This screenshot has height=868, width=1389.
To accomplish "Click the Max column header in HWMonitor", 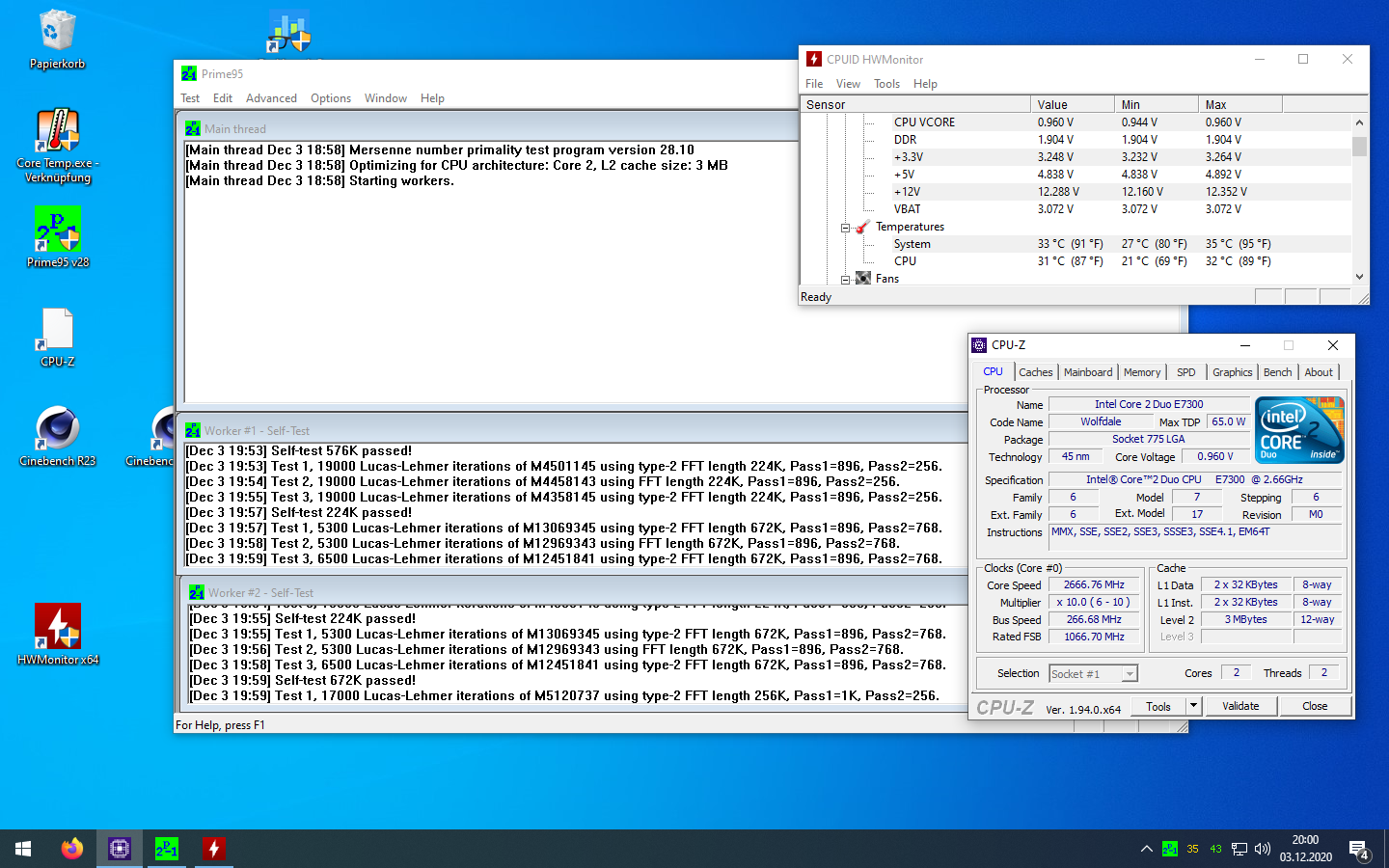I will (x=1240, y=104).
